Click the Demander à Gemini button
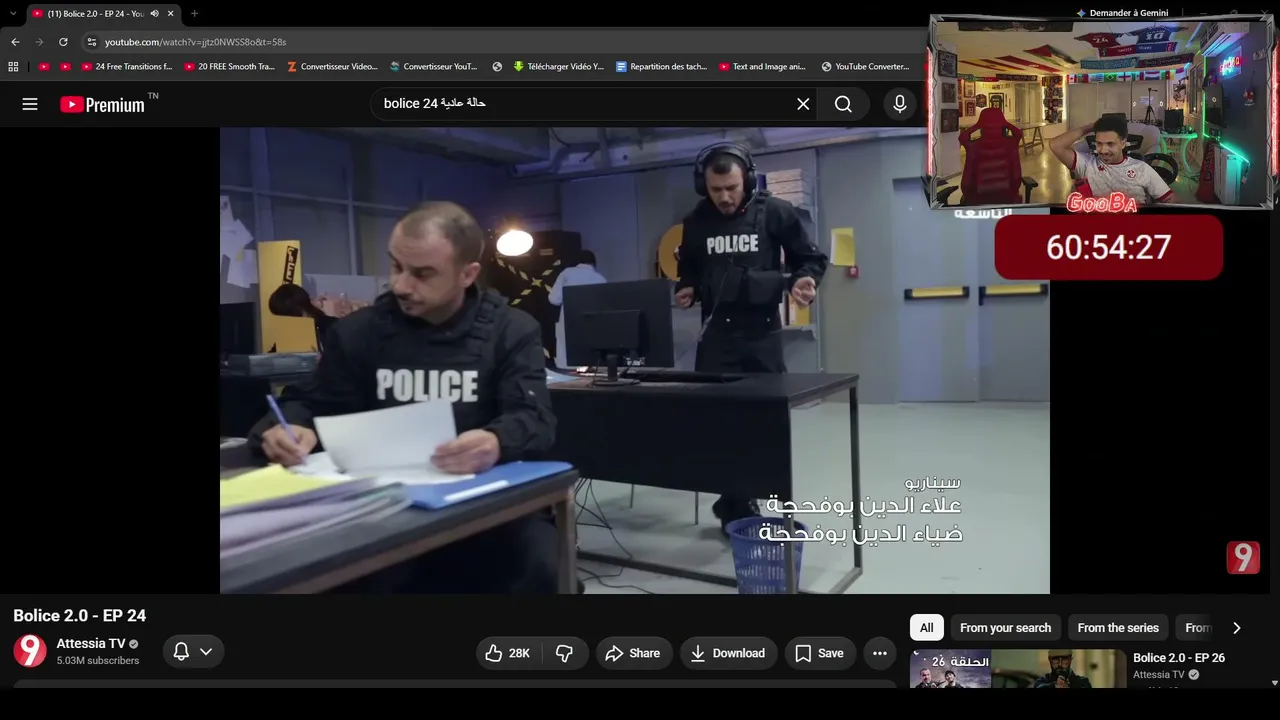Screen dimensions: 1280x720 (x=1122, y=13)
